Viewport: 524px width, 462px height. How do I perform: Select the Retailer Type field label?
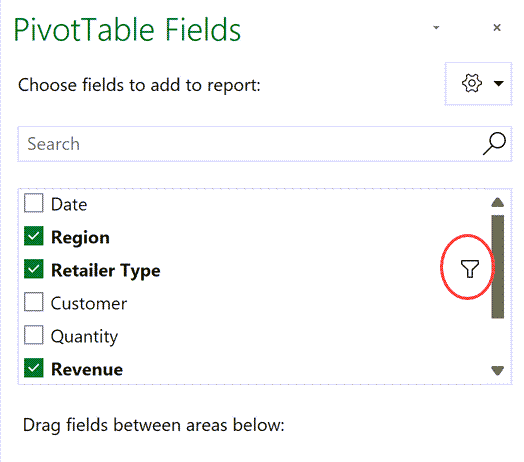tap(106, 270)
